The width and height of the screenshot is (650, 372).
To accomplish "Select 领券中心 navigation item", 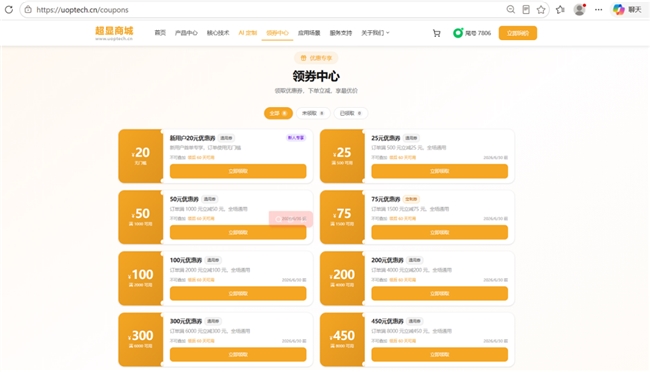I will tap(277, 33).
